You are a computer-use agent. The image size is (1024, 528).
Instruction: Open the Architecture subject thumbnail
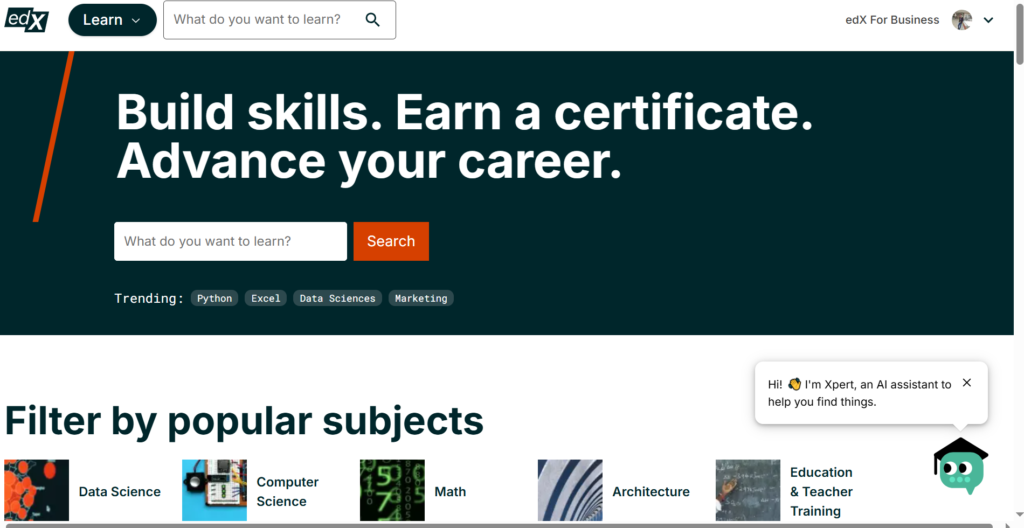(x=570, y=490)
